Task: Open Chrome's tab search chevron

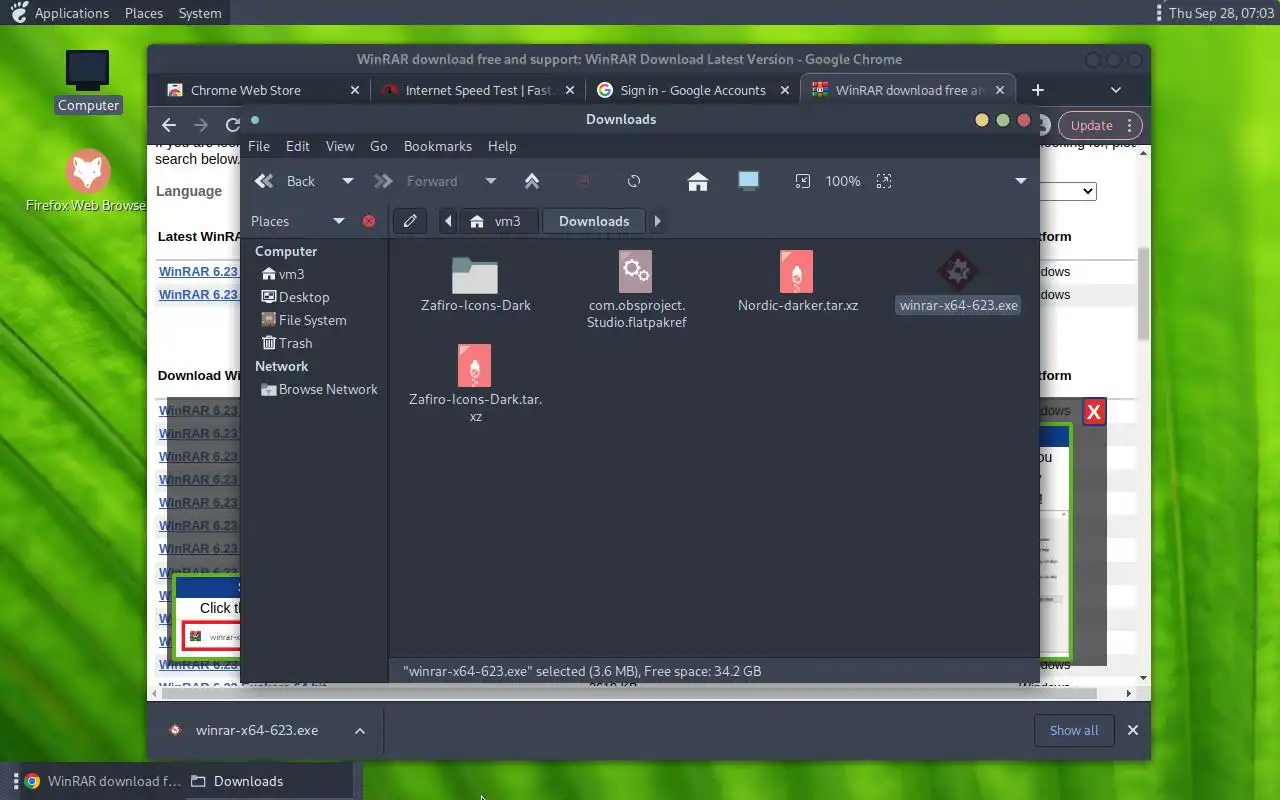Action: pos(1116,90)
